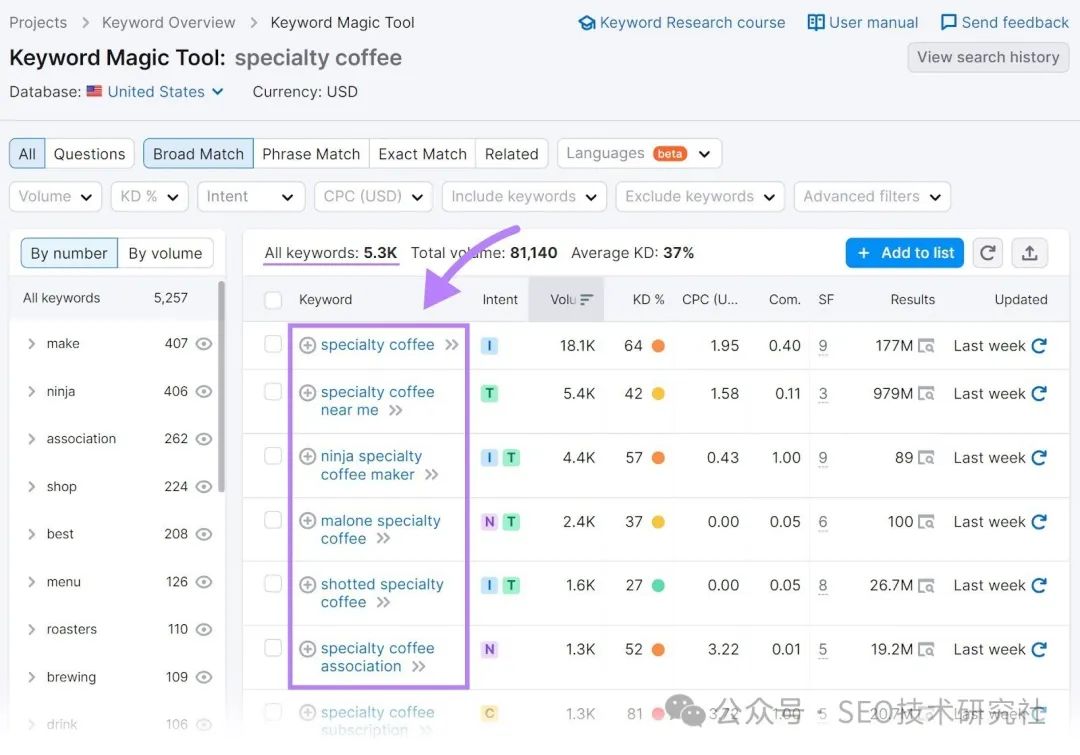Image resolution: width=1080 pixels, height=755 pixels.
Task: View SERP results icon for 177M row
Action: [927, 346]
